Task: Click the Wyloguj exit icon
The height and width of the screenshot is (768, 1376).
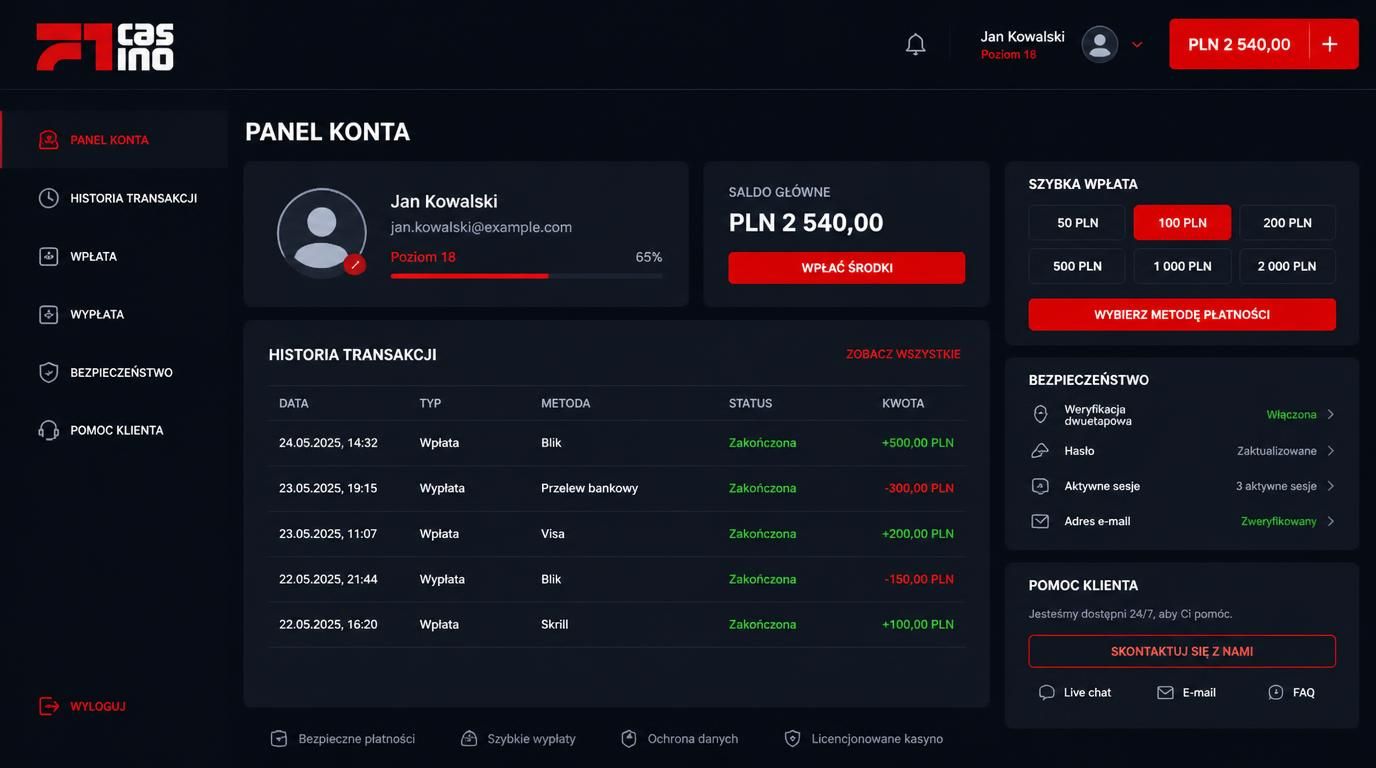Action: click(x=48, y=706)
